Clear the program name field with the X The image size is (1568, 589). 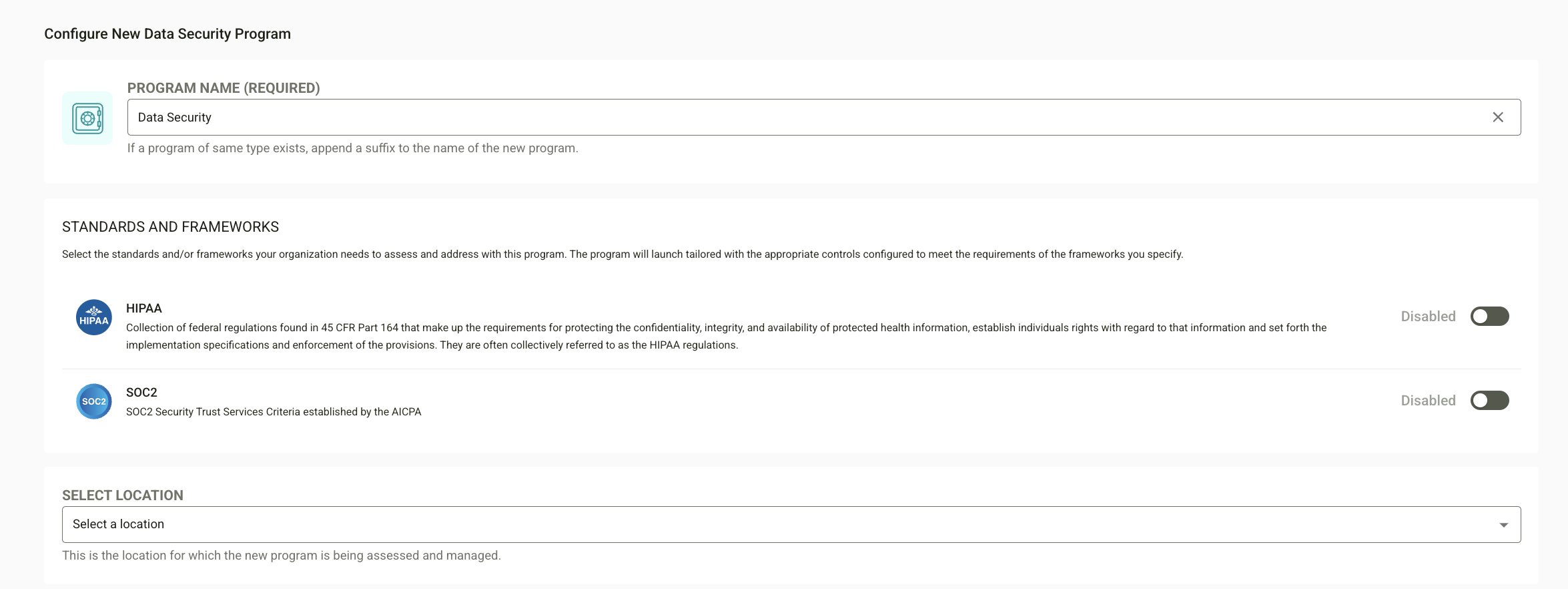coord(1498,118)
